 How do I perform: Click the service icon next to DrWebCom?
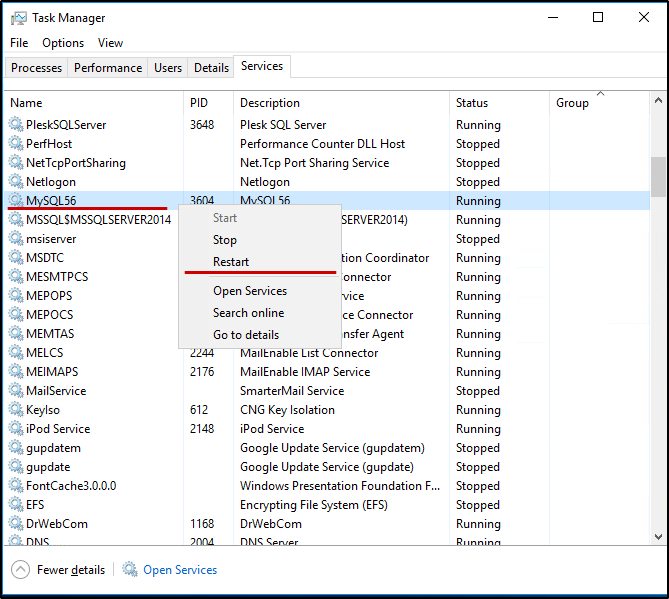point(16,524)
